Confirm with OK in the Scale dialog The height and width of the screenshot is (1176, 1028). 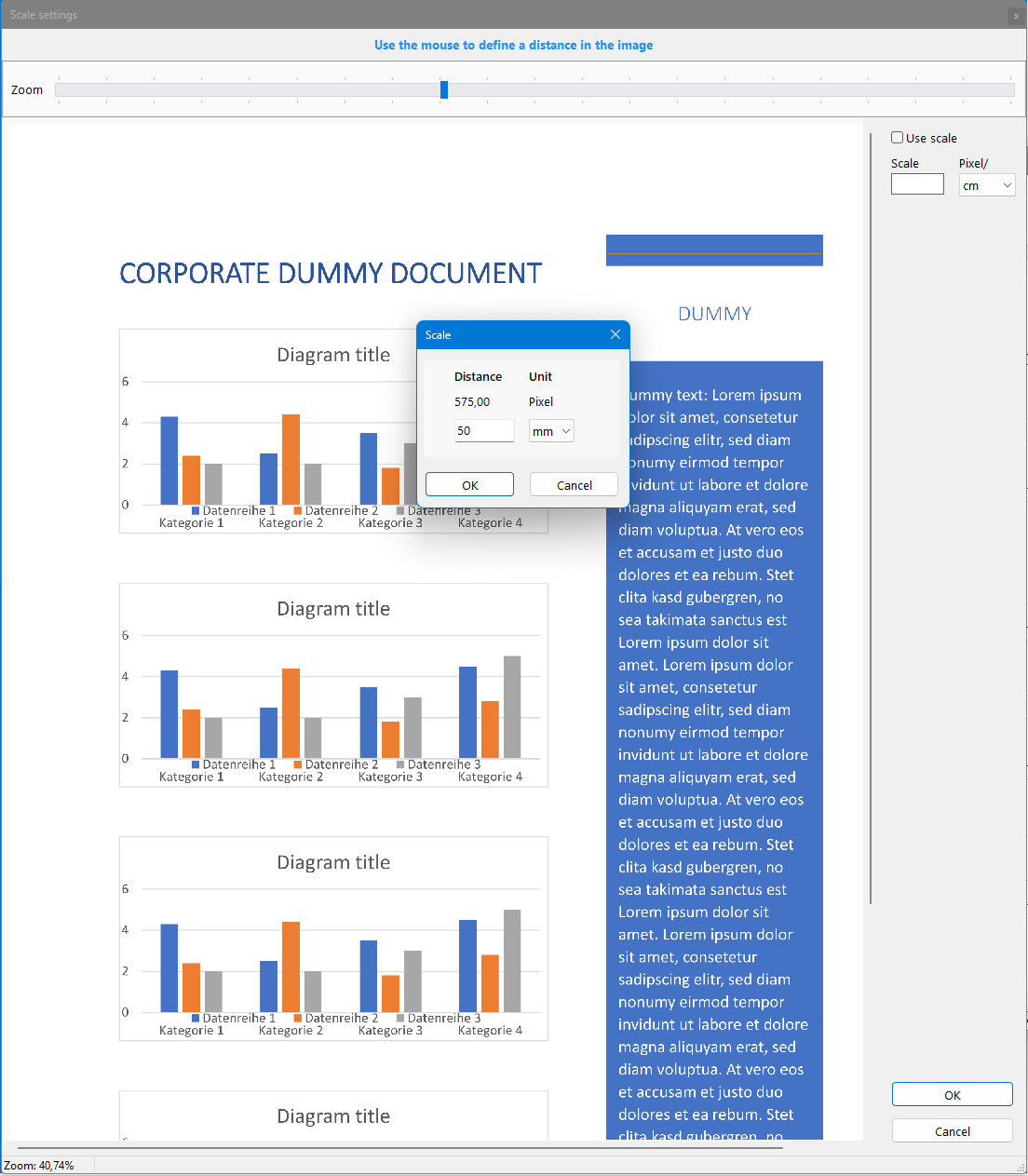469,485
